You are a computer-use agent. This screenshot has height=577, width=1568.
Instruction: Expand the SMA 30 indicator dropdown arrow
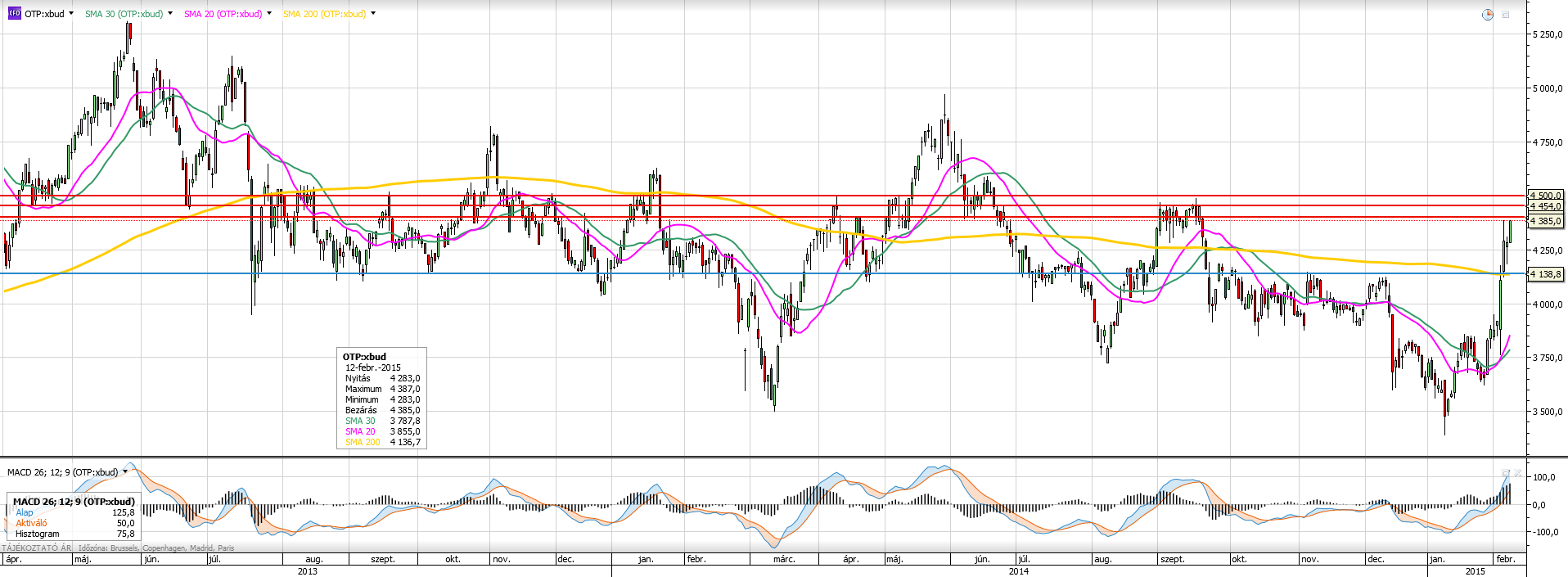[x=170, y=14]
